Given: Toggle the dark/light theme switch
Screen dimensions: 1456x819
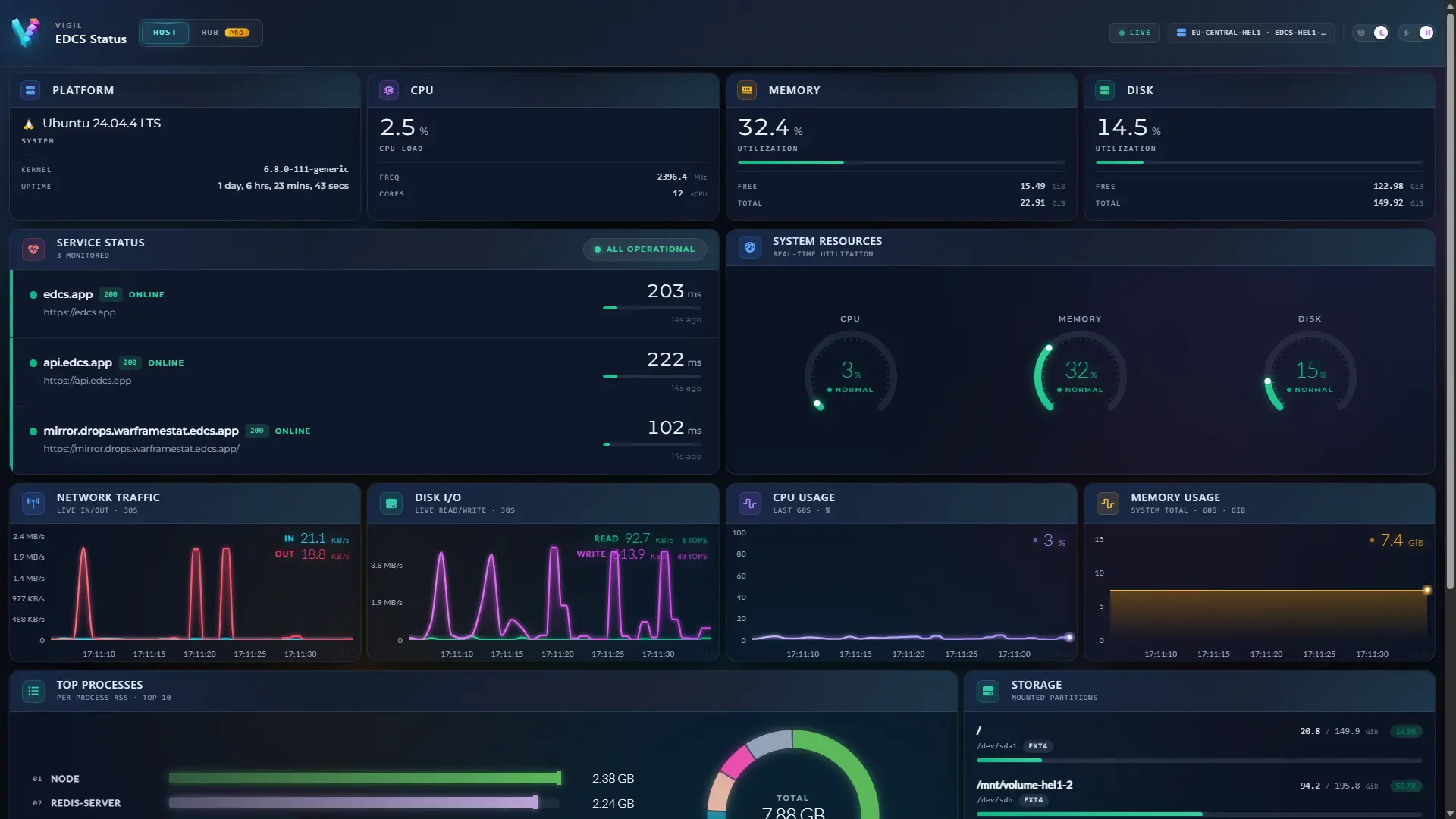Looking at the screenshot, I should [x=1371, y=33].
